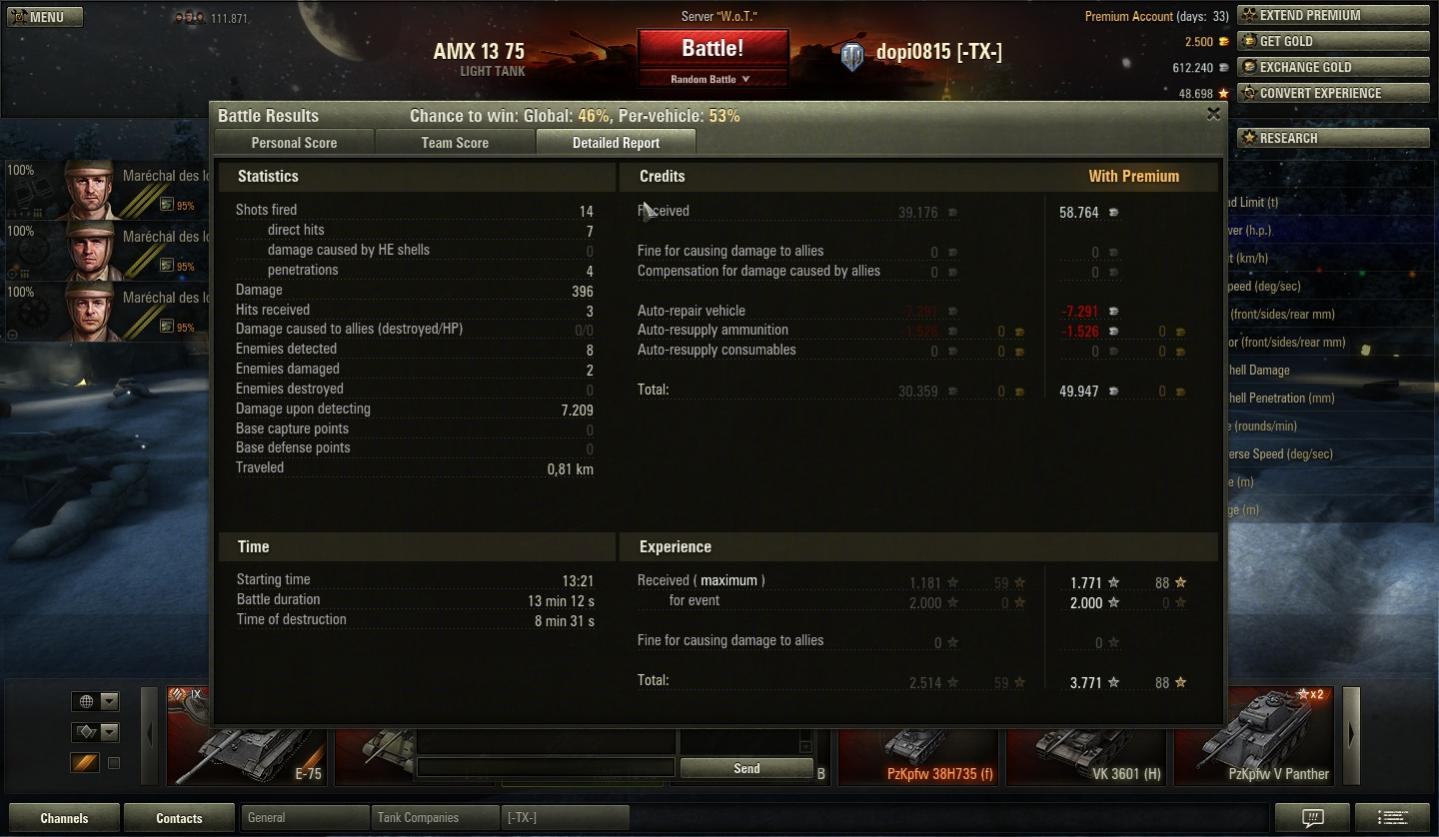The image size is (1439, 837).
Task: Open the chat notifications speech bubble icon
Action: pos(1312,817)
